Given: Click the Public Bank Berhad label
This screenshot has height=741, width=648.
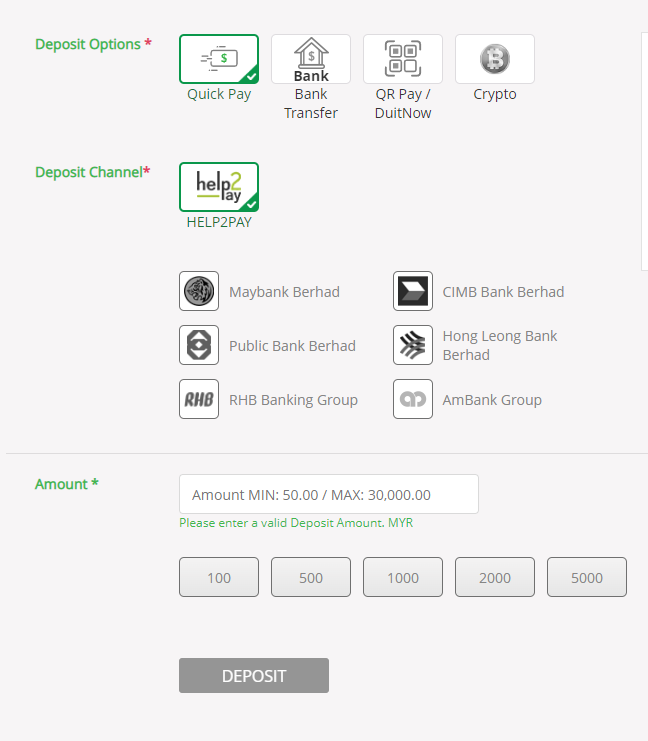Looking at the screenshot, I should point(293,346).
